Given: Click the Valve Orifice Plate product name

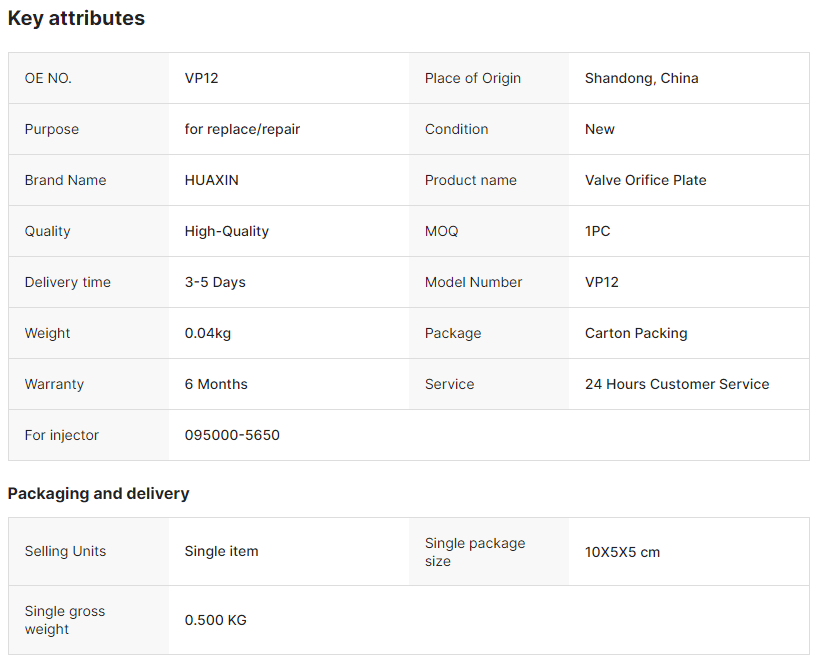Looking at the screenshot, I should (645, 180).
